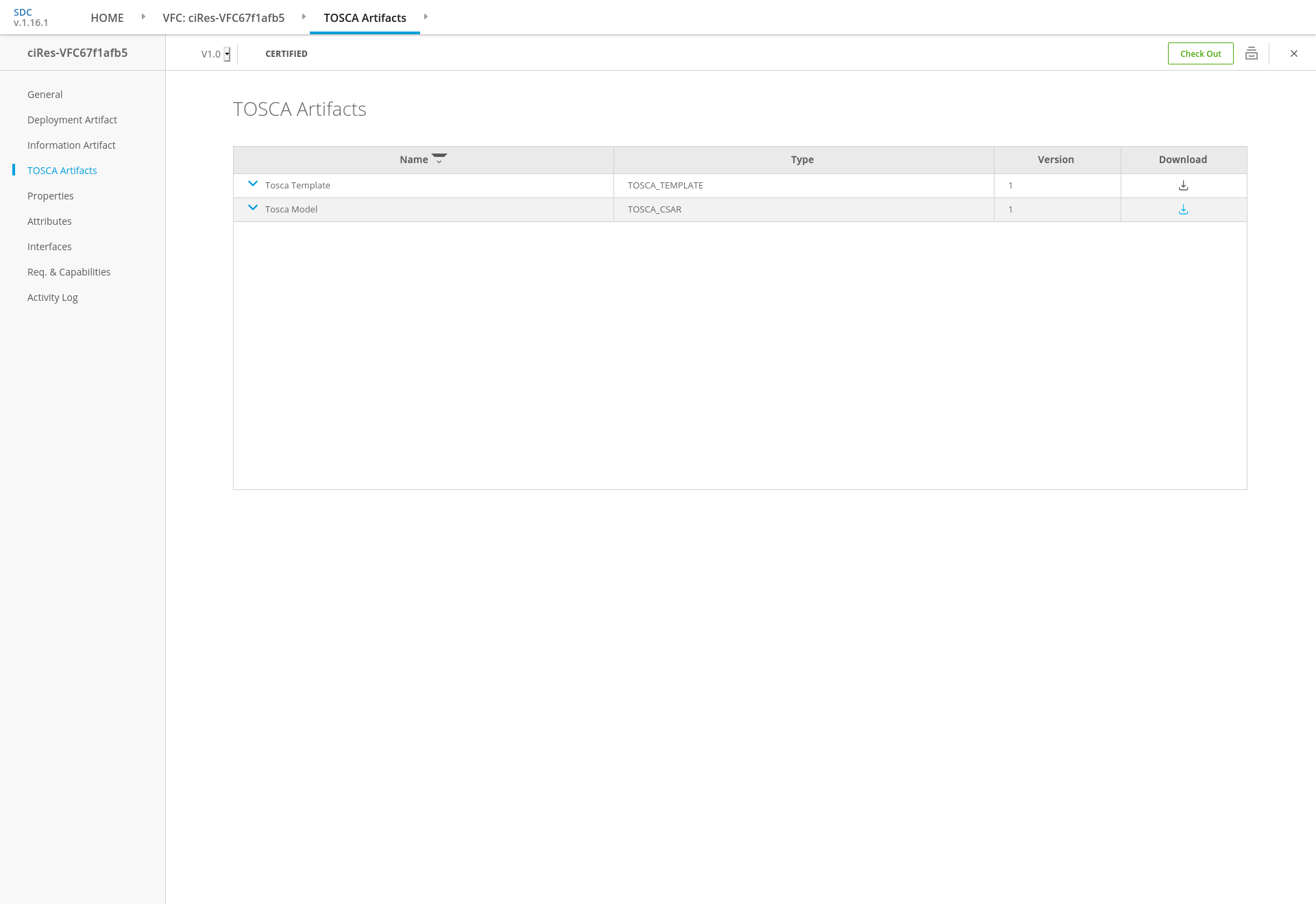Image resolution: width=1316 pixels, height=904 pixels.
Task: View the Activity Log
Action: tap(53, 297)
